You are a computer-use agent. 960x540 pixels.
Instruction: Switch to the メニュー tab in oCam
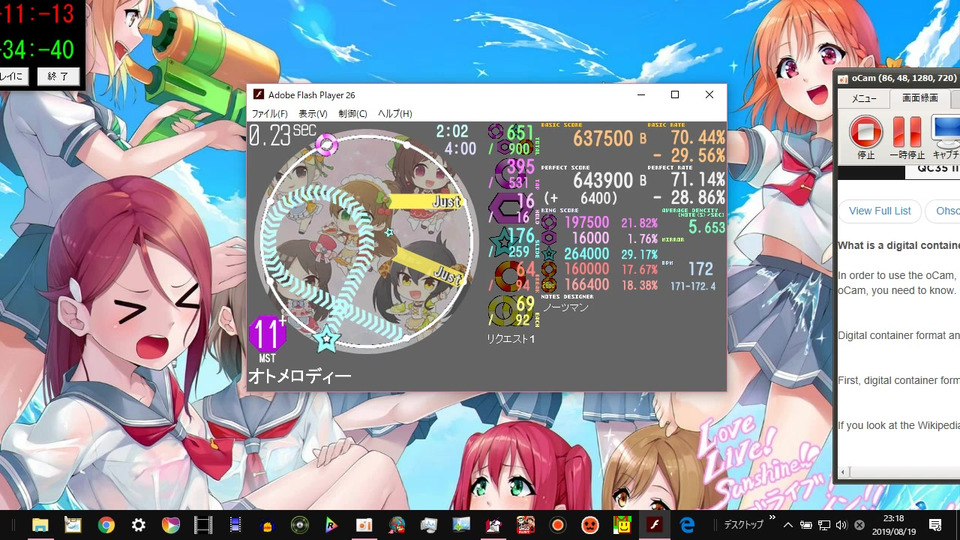coord(864,99)
